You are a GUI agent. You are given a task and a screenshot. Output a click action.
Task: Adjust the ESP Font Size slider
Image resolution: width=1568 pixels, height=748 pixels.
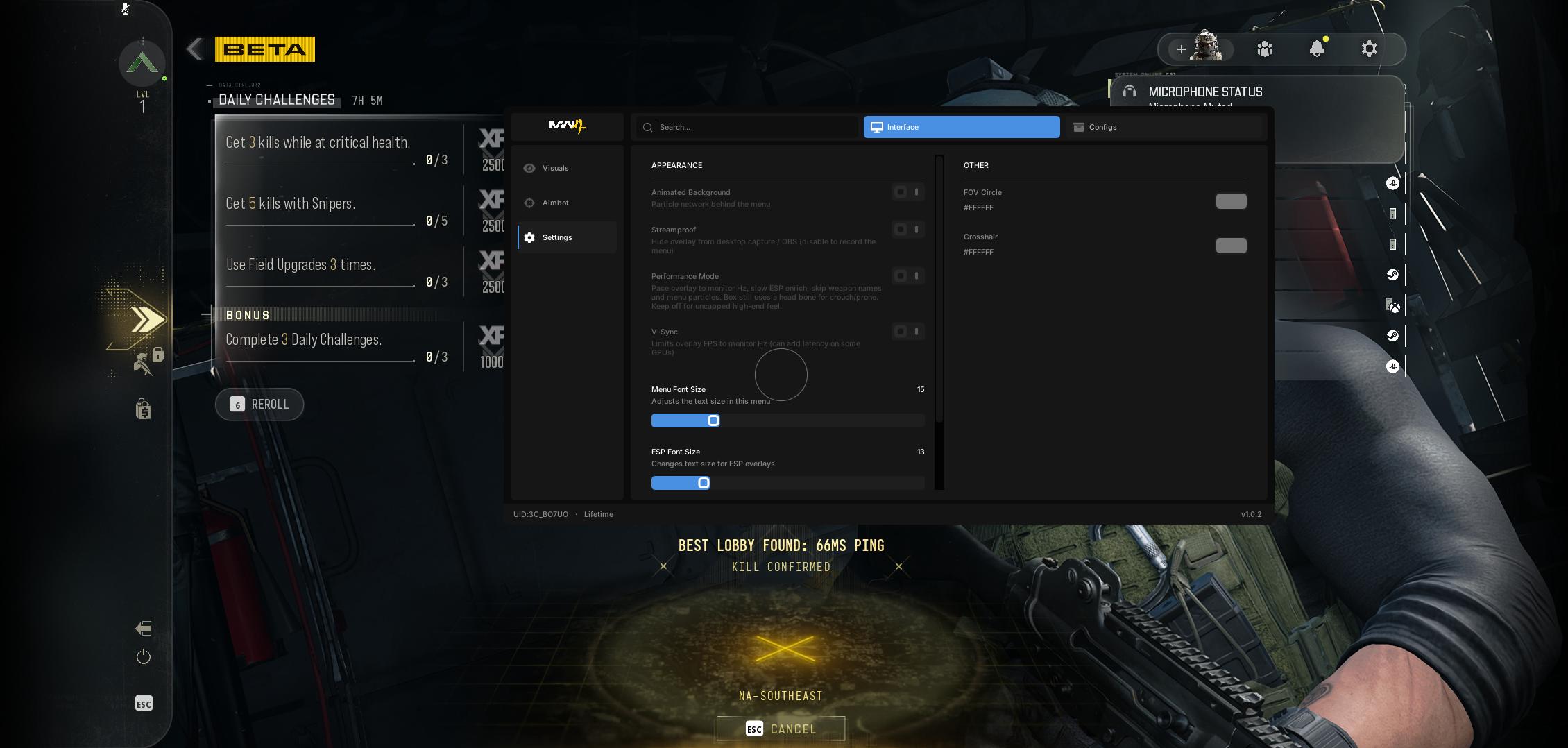click(x=787, y=483)
